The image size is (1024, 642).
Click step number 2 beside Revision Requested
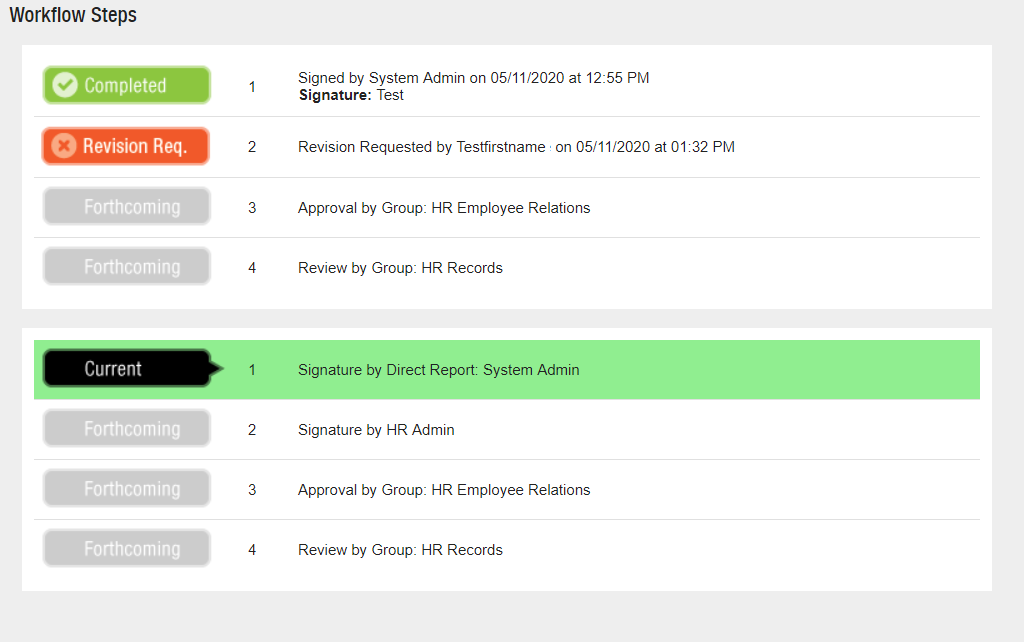[252, 147]
